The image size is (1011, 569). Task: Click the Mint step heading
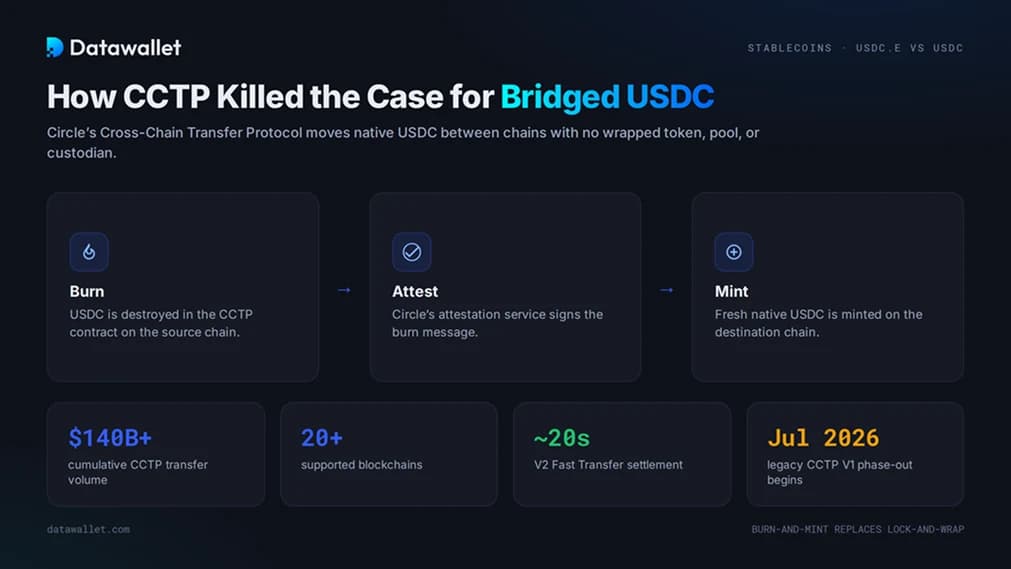coord(731,292)
